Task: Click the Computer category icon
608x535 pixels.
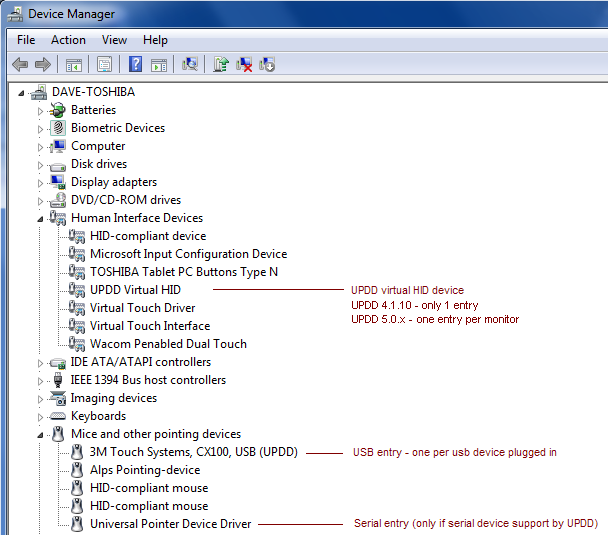Action: [x=58, y=146]
